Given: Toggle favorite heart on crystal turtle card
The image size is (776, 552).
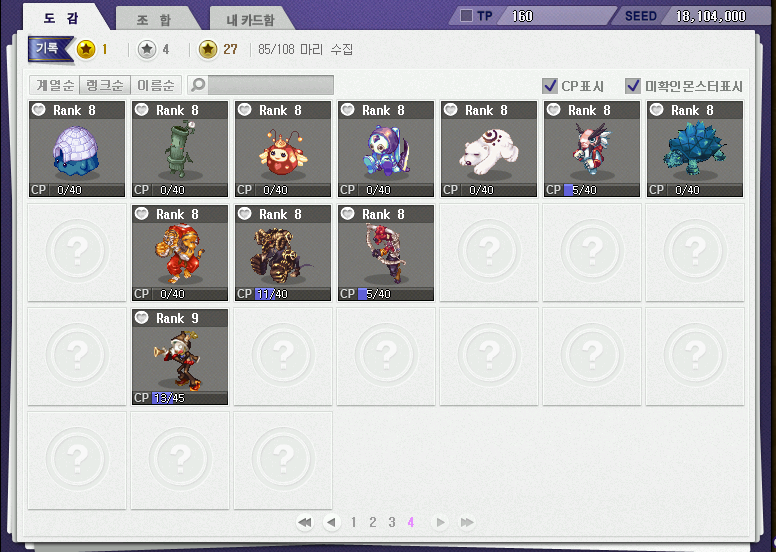Looking at the screenshot, I should pyautogui.click(x=656, y=110).
